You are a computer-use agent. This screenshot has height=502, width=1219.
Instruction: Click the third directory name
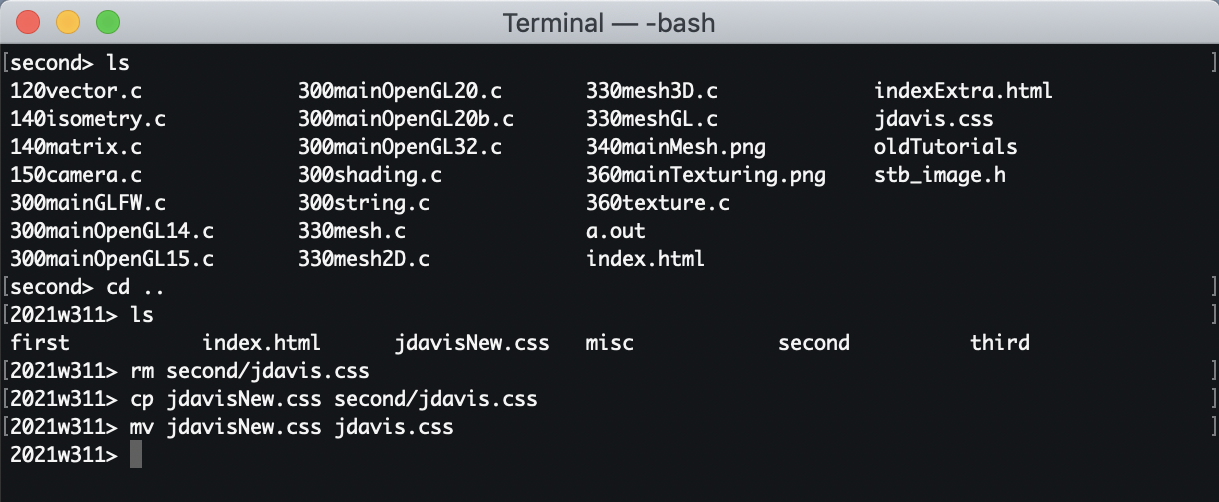tap(1000, 343)
